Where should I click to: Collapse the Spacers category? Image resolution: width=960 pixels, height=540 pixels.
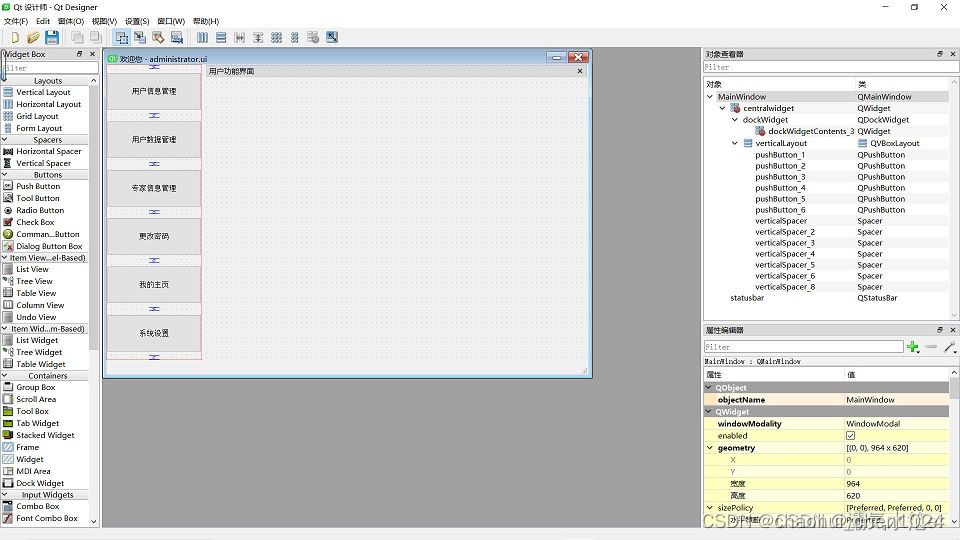5,140
